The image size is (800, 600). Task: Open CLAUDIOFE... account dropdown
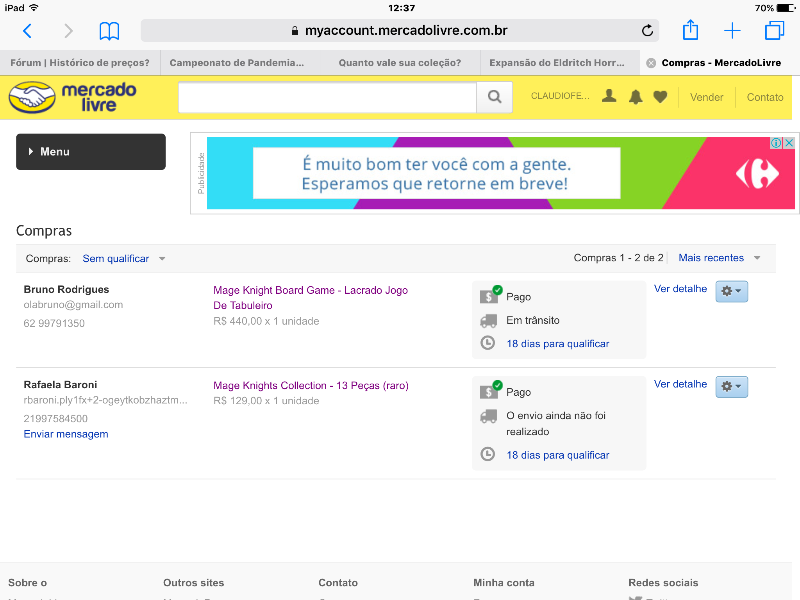click(x=560, y=96)
